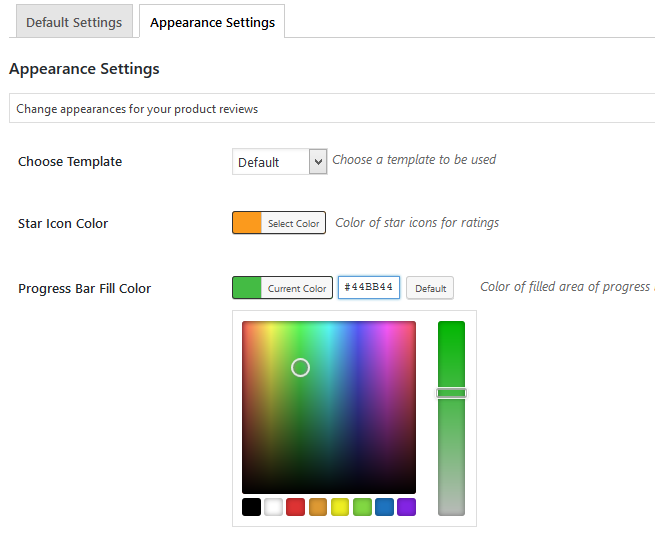Choose the yellow palette swatch
Viewport: 655px width, 543px height.
coord(340,507)
